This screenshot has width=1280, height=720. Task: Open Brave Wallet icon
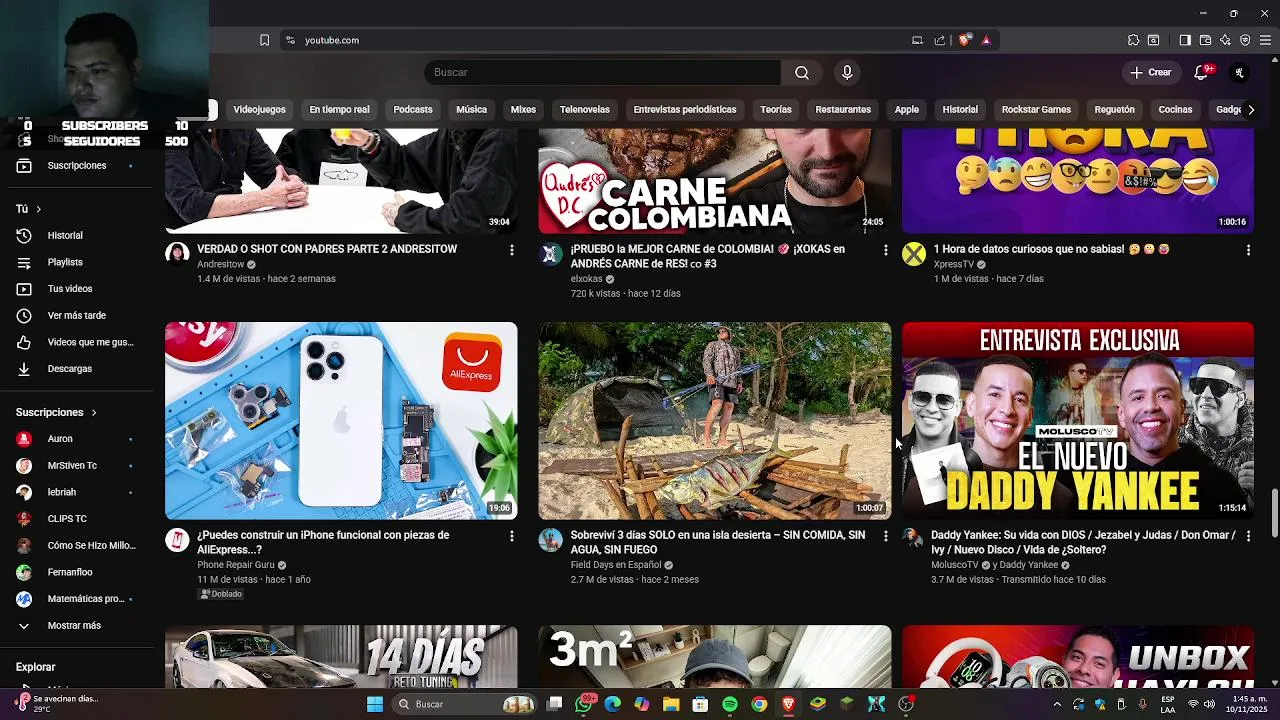pyautogui.click(x=1205, y=40)
